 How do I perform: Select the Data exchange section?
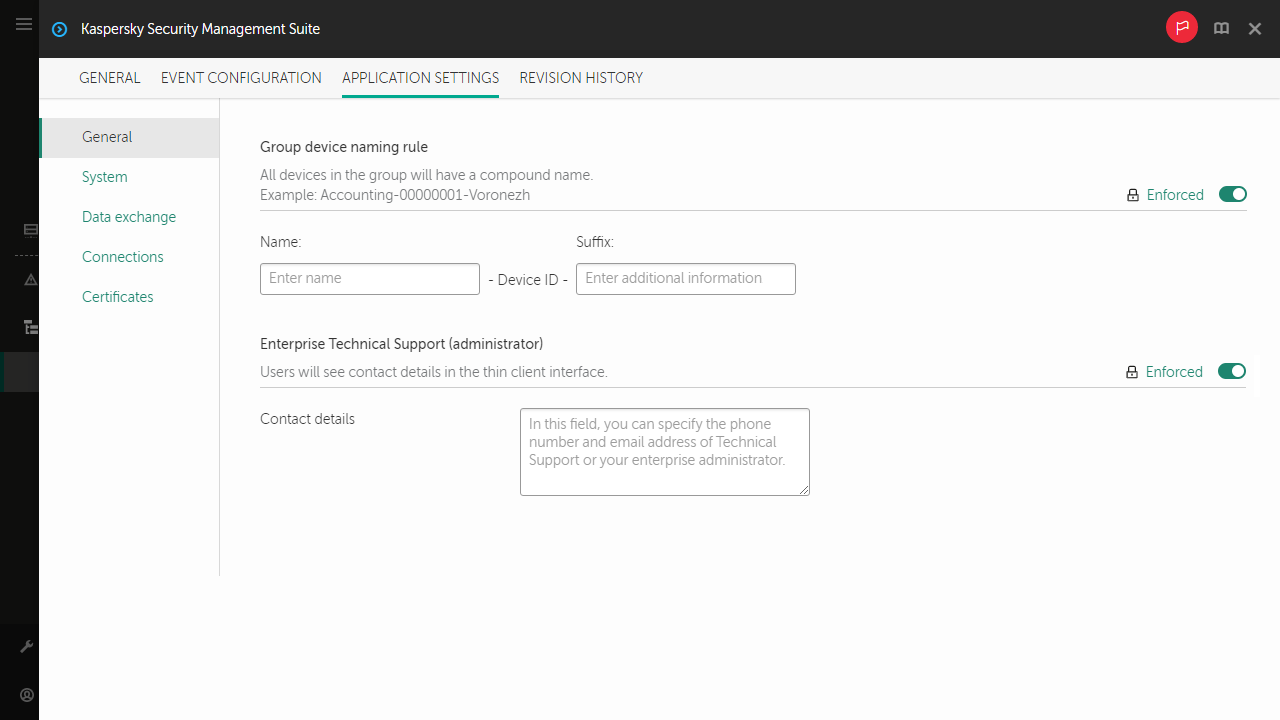pos(129,216)
